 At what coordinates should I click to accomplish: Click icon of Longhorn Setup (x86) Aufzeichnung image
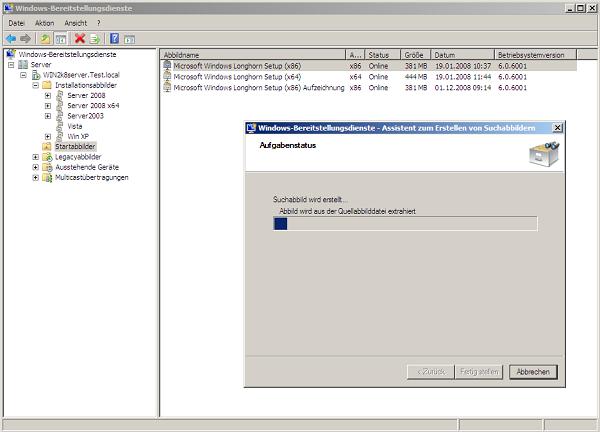coord(167,87)
